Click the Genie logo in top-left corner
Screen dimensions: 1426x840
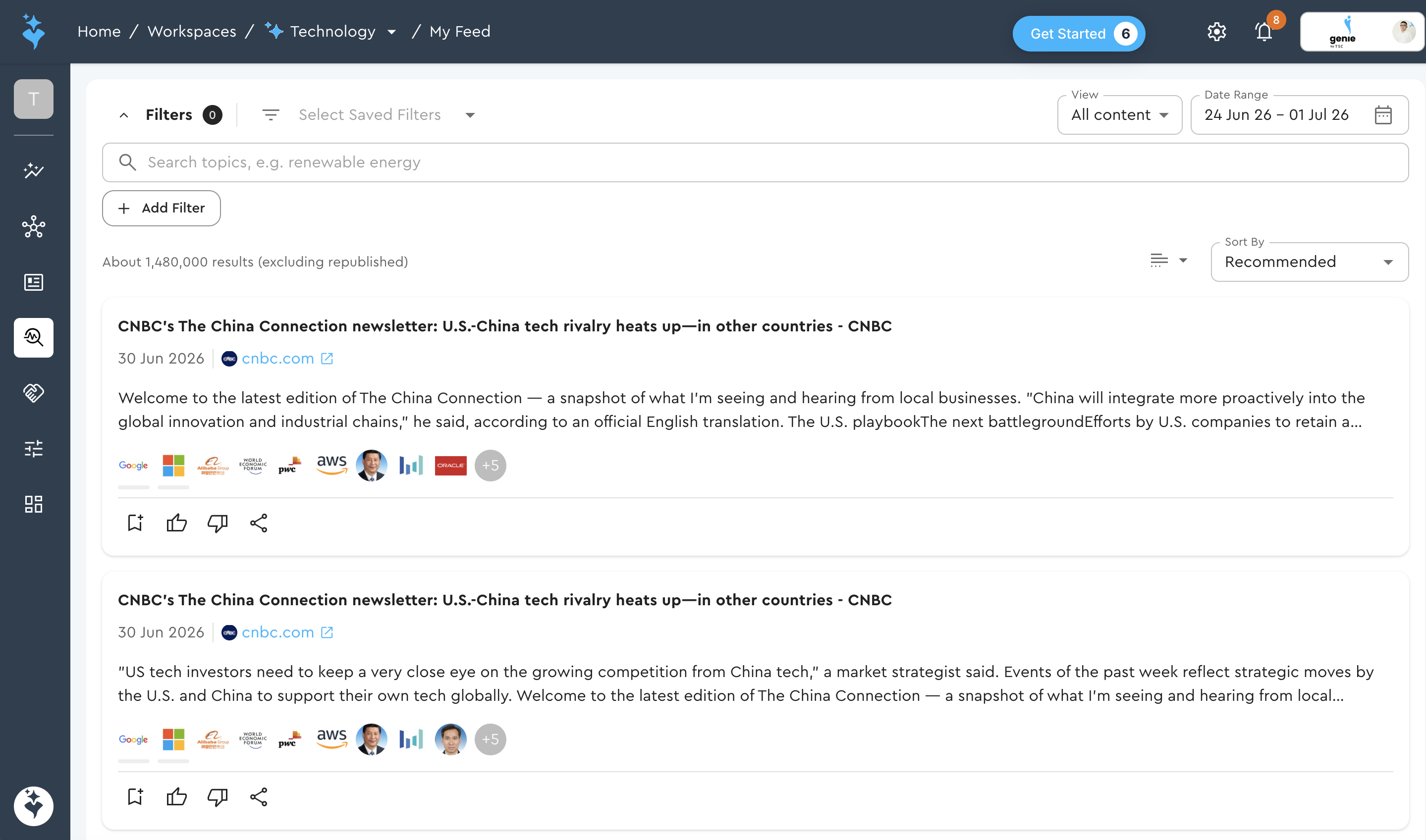click(33, 32)
